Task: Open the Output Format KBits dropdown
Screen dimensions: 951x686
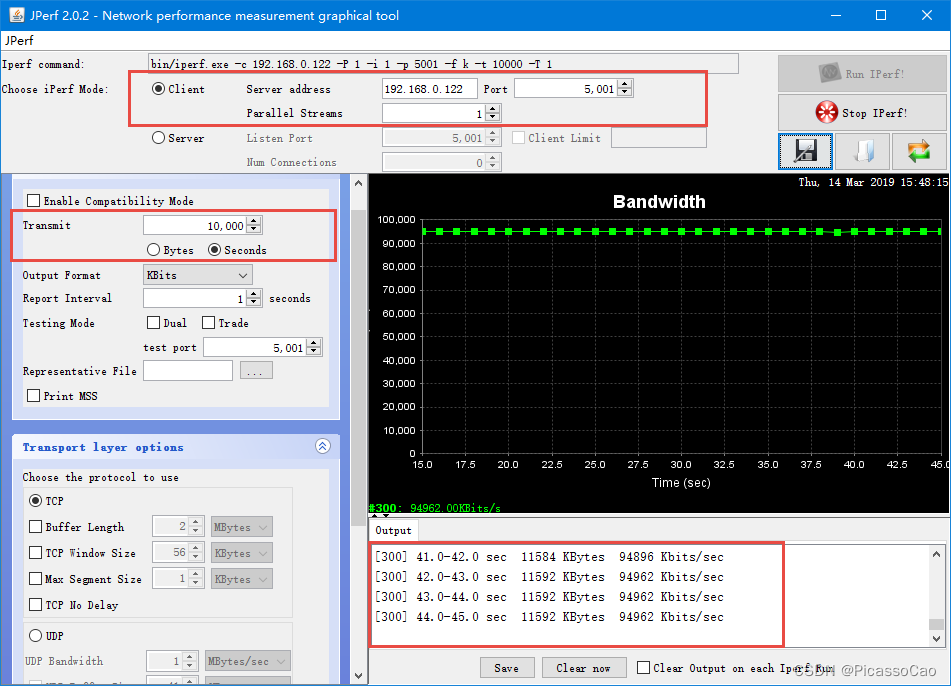Action: [x=198, y=275]
